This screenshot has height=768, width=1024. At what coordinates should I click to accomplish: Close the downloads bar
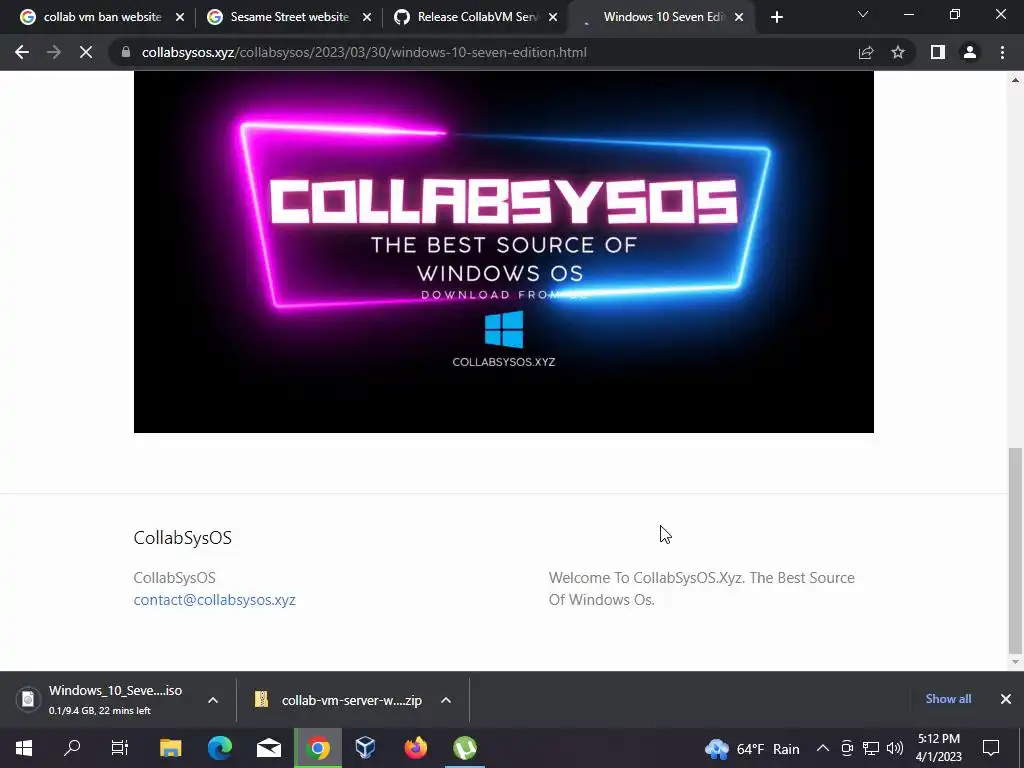coord(1006,699)
